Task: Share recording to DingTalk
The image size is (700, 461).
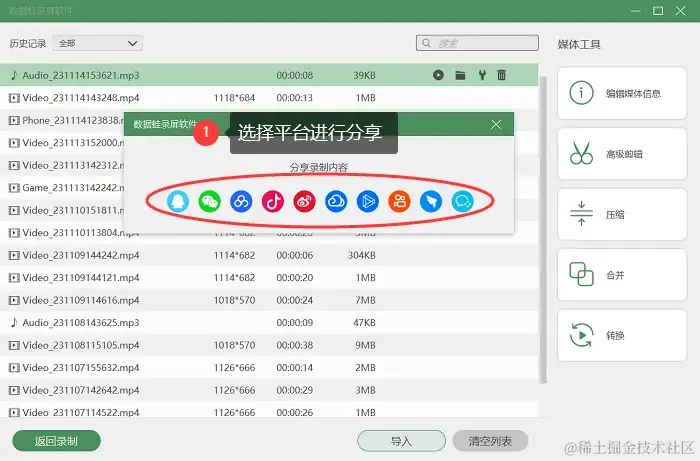Action: click(431, 201)
